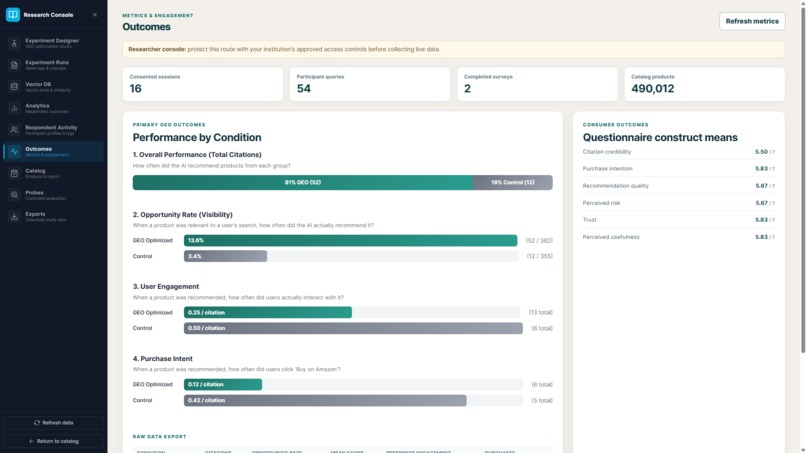Click the Recommendation quality row
The width and height of the screenshot is (806, 453).
[x=679, y=186]
